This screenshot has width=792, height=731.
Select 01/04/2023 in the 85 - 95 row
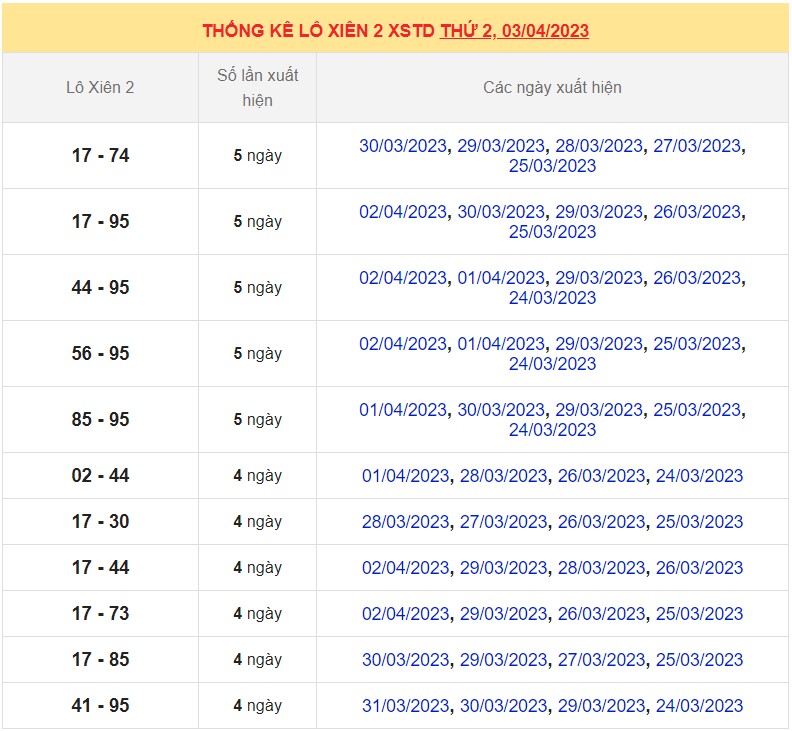tap(403, 410)
